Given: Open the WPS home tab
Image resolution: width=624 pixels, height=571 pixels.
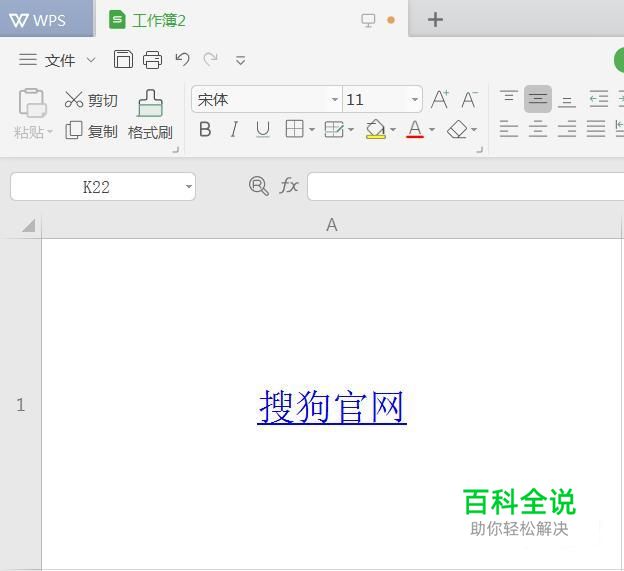Looking at the screenshot, I should [x=46, y=19].
